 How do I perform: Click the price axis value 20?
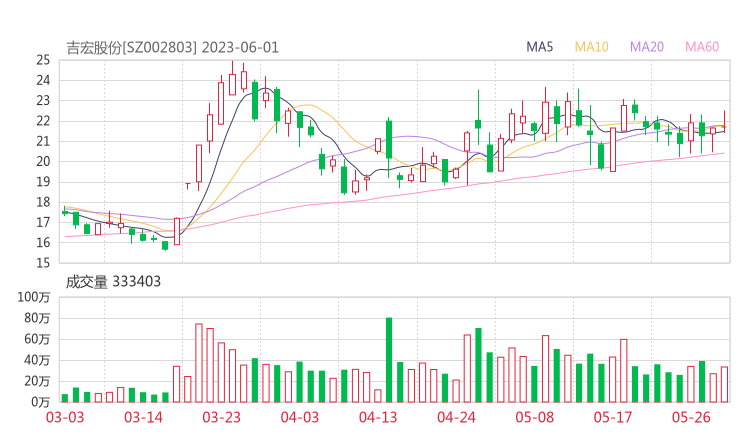[43, 161]
